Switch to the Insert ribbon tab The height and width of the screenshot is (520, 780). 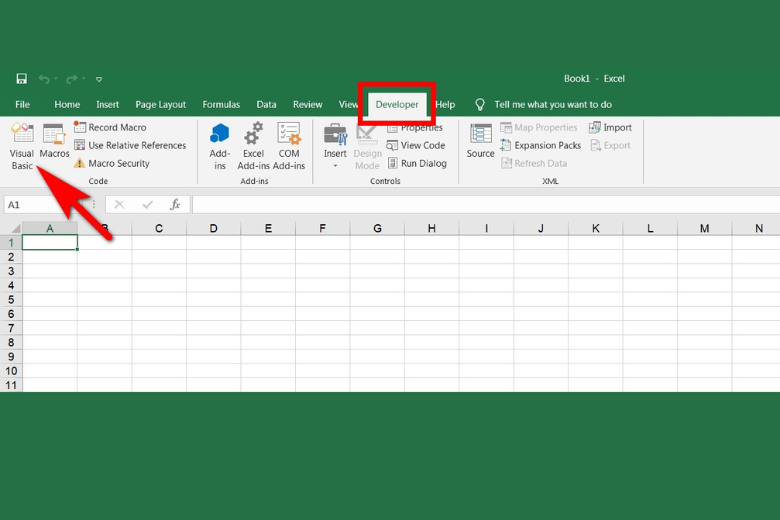[107, 104]
